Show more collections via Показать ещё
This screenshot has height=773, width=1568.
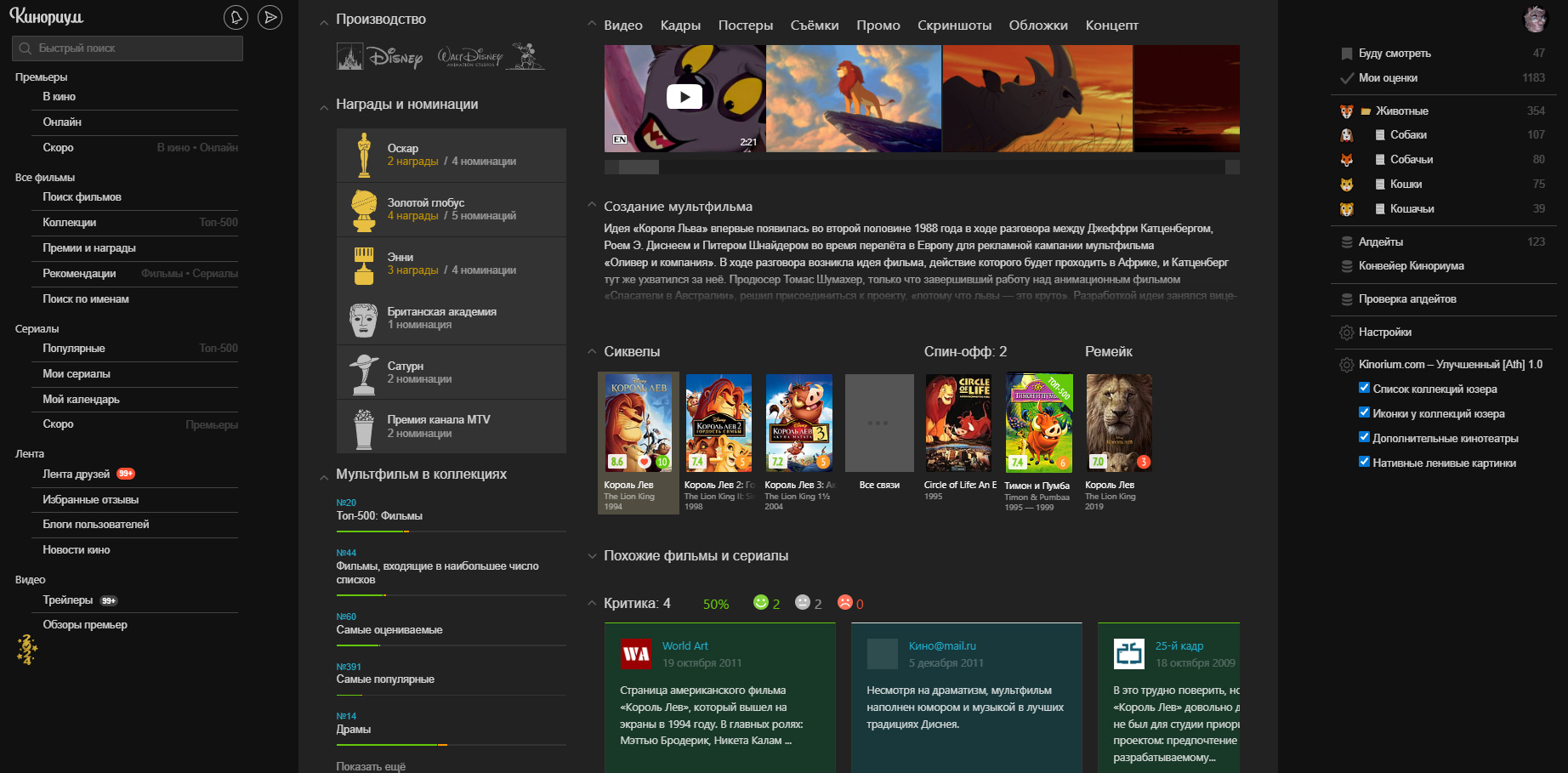point(371,766)
